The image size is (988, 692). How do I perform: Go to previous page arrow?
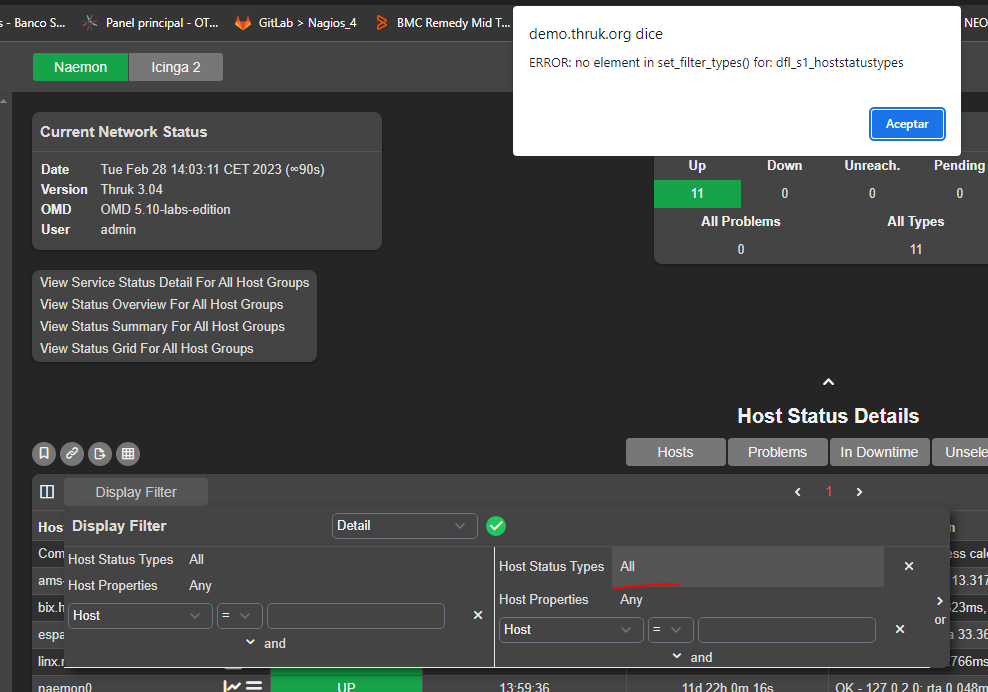798,492
